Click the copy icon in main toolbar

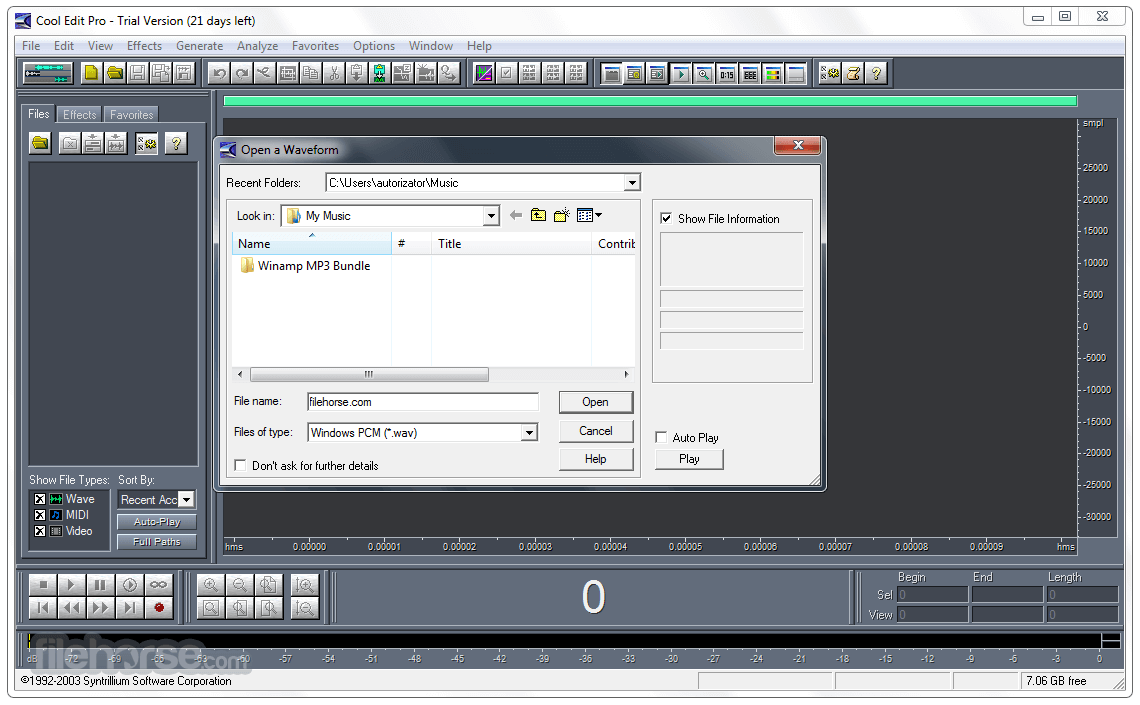click(x=310, y=73)
